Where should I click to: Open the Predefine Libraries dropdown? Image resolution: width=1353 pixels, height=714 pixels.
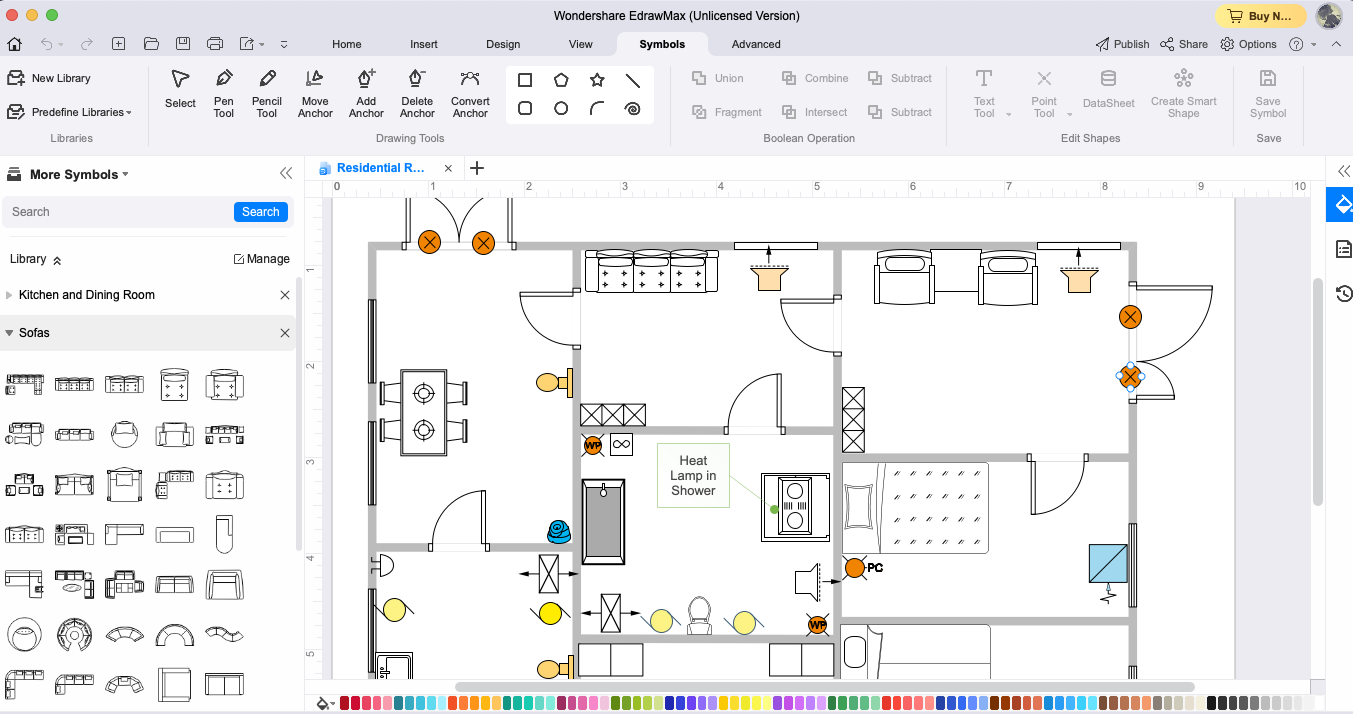click(x=80, y=112)
